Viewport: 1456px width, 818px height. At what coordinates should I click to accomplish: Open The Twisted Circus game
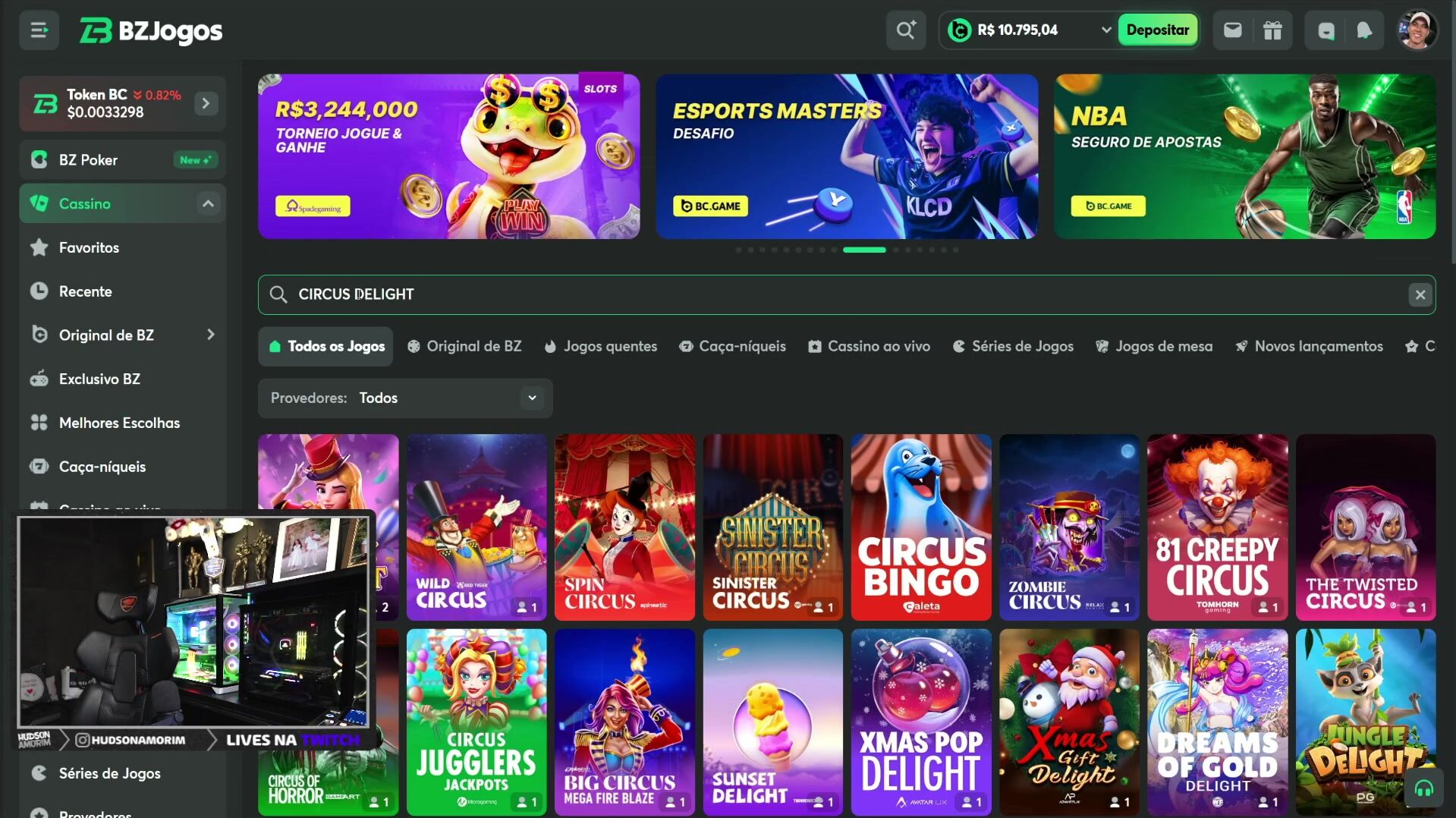(x=1366, y=527)
